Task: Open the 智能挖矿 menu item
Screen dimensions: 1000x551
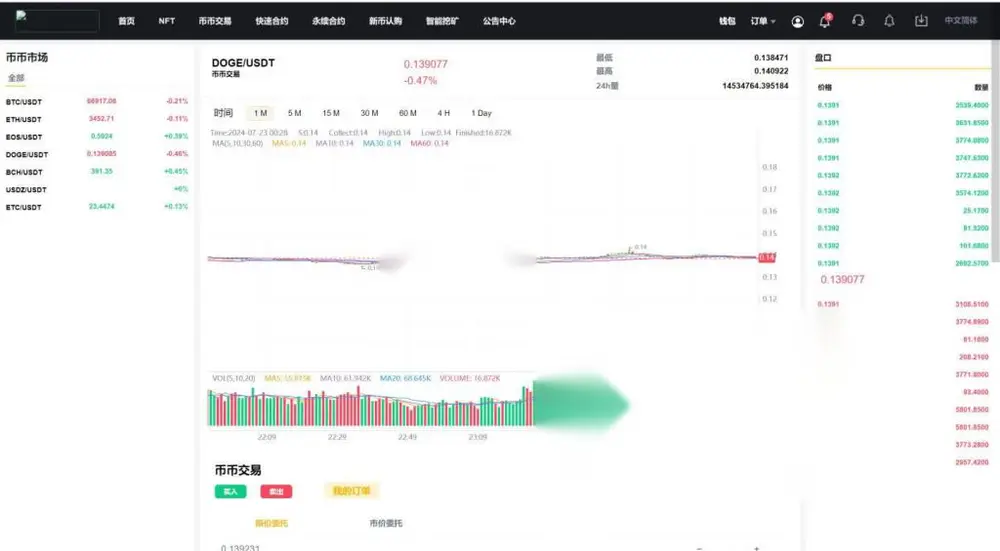Action: pyautogui.click(x=442, y=21)
